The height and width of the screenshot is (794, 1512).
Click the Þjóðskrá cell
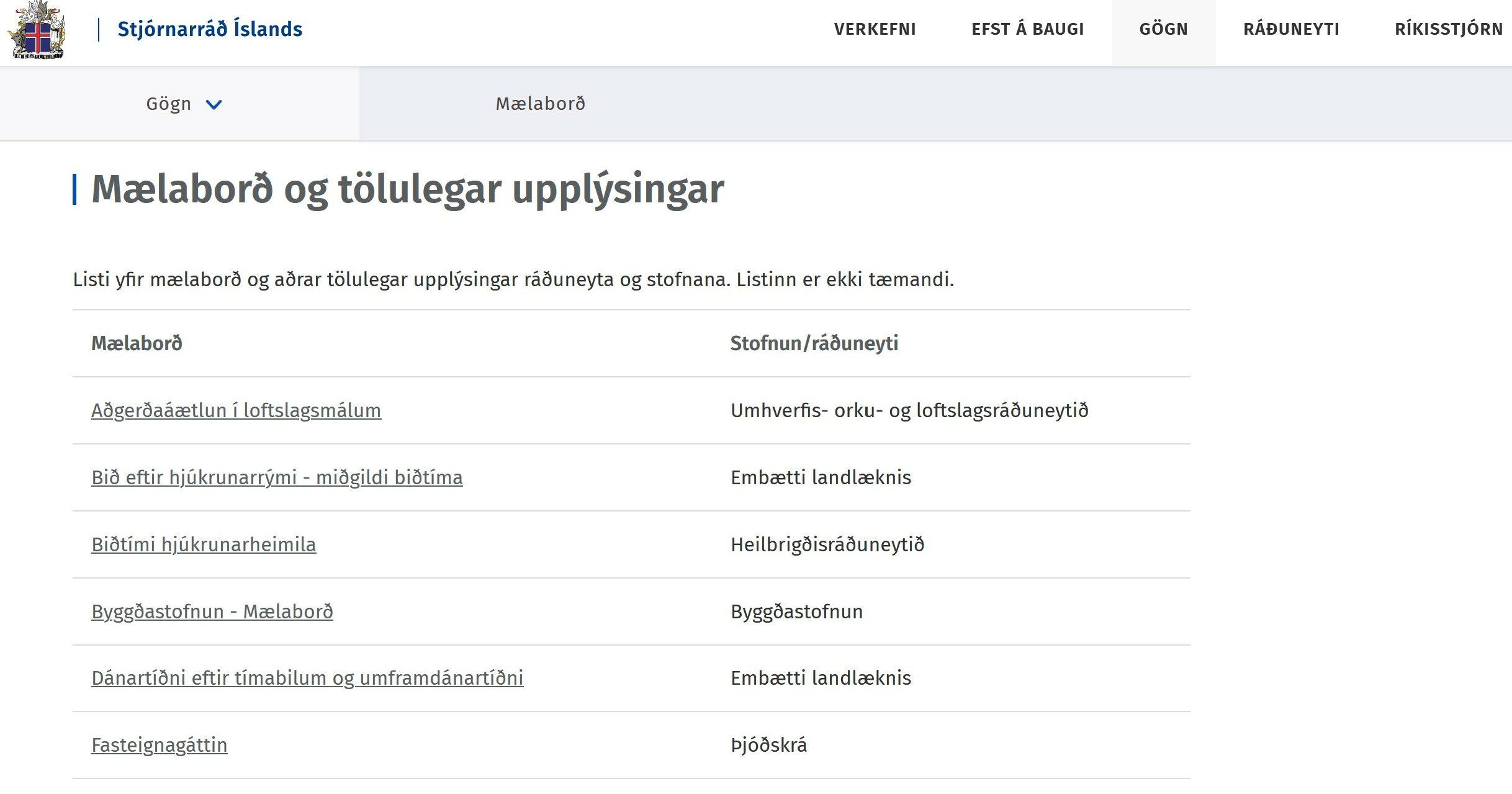(768, 745)
